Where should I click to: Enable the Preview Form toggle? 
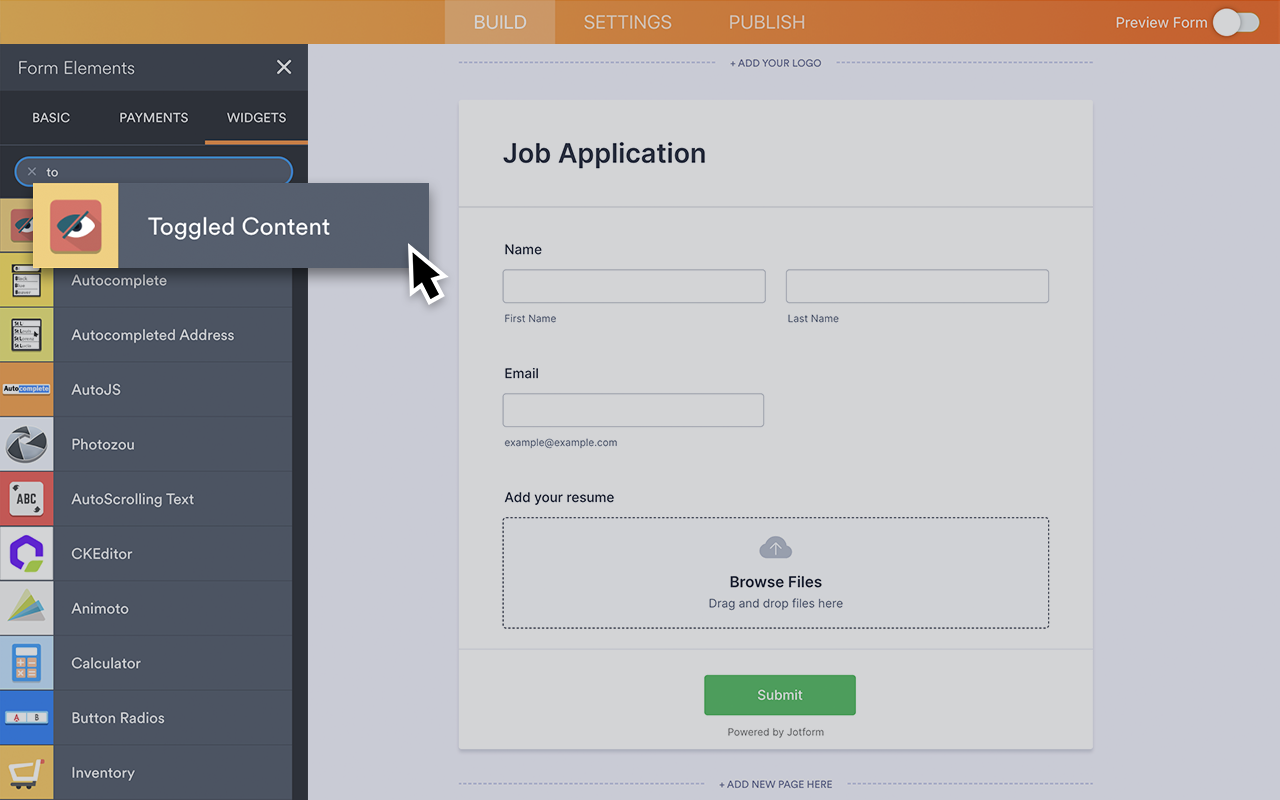pyautogui.click(x=1236, y=22)
